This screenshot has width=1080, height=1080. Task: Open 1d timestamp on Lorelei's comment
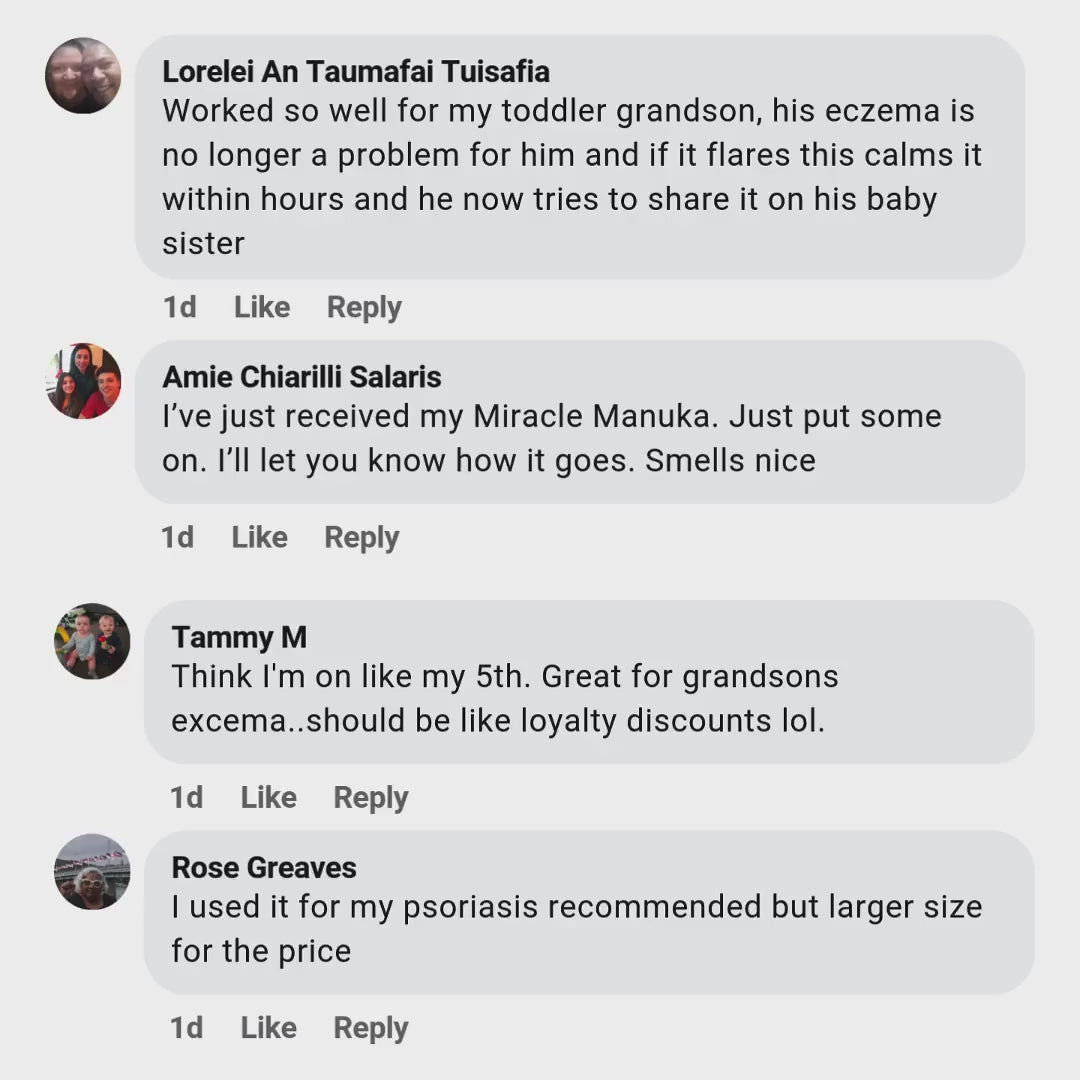click(x=180, y=307)
